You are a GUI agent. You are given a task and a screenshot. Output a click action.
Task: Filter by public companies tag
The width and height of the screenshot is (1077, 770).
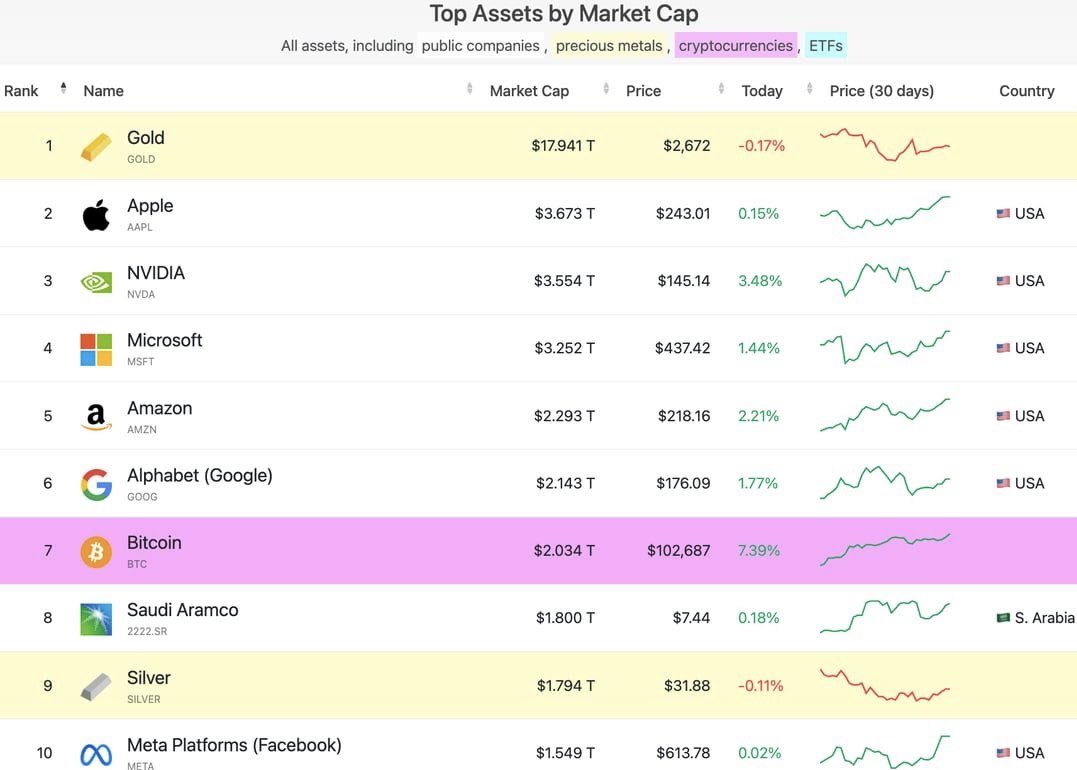481,45
